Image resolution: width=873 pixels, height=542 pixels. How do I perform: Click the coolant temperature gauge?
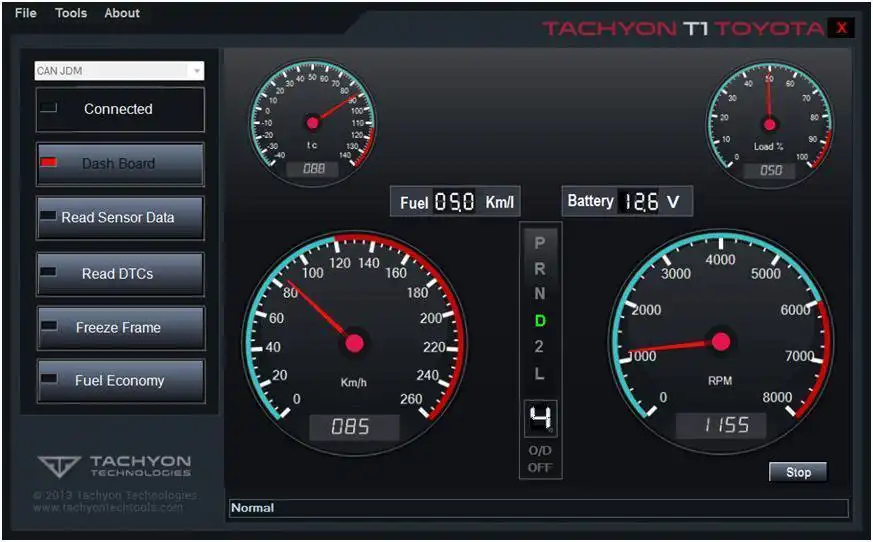pyautogui.click(x=312, y=123)
